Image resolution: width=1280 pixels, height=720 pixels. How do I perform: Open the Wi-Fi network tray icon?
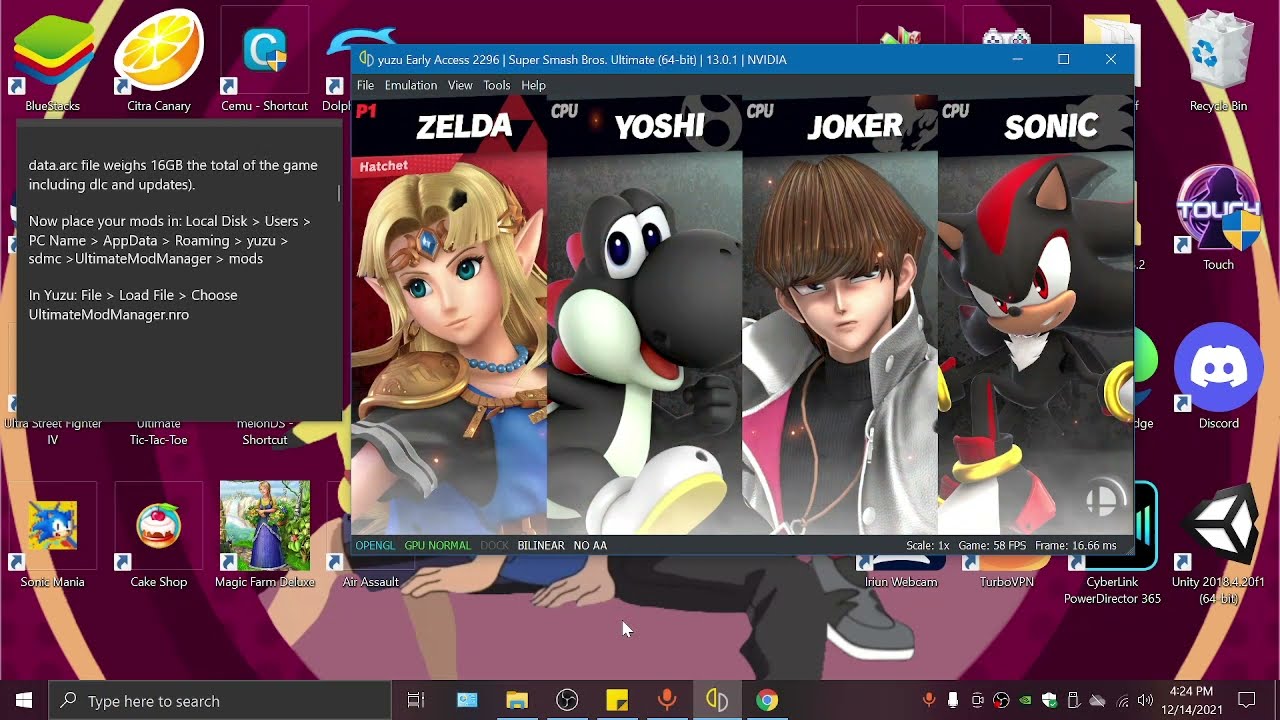point(1122,700)
